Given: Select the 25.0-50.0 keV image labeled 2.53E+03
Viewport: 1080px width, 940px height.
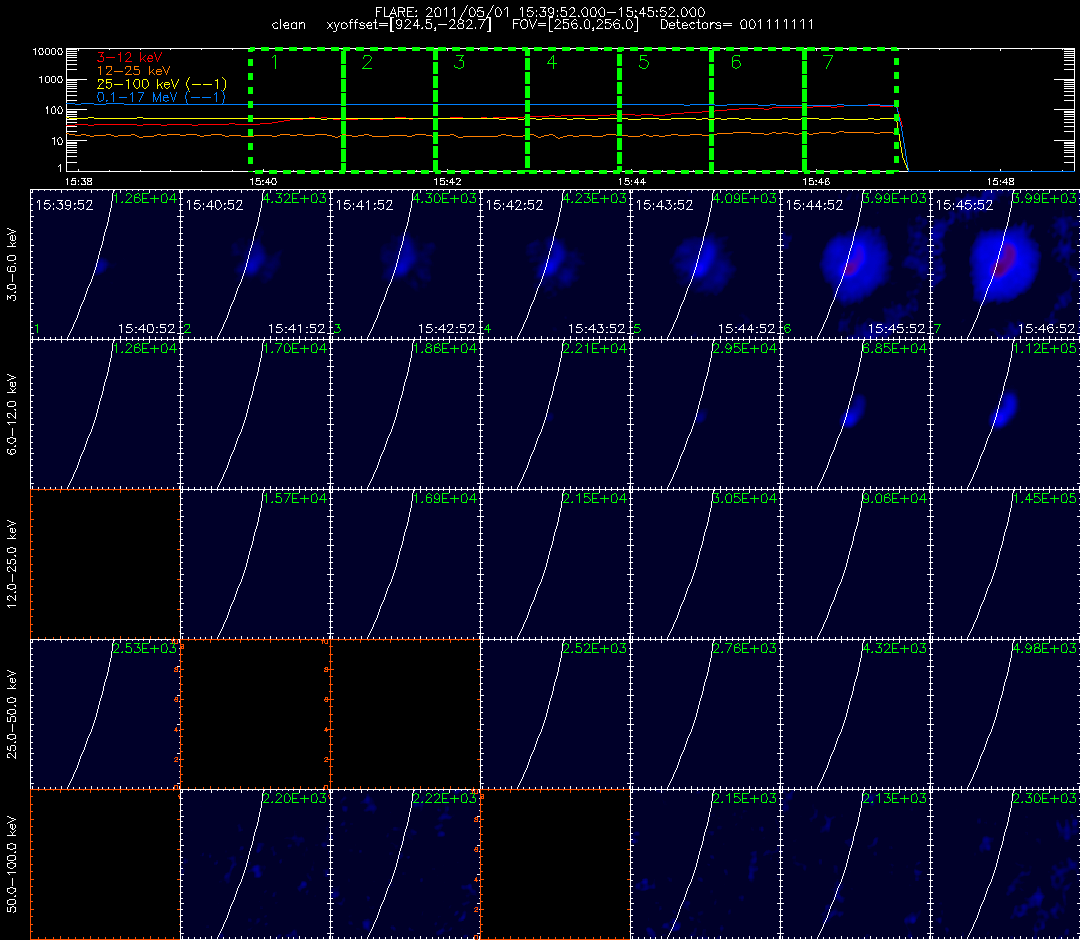Looking at the screenshot, I should pyautogui.click(x=105, y=714).
